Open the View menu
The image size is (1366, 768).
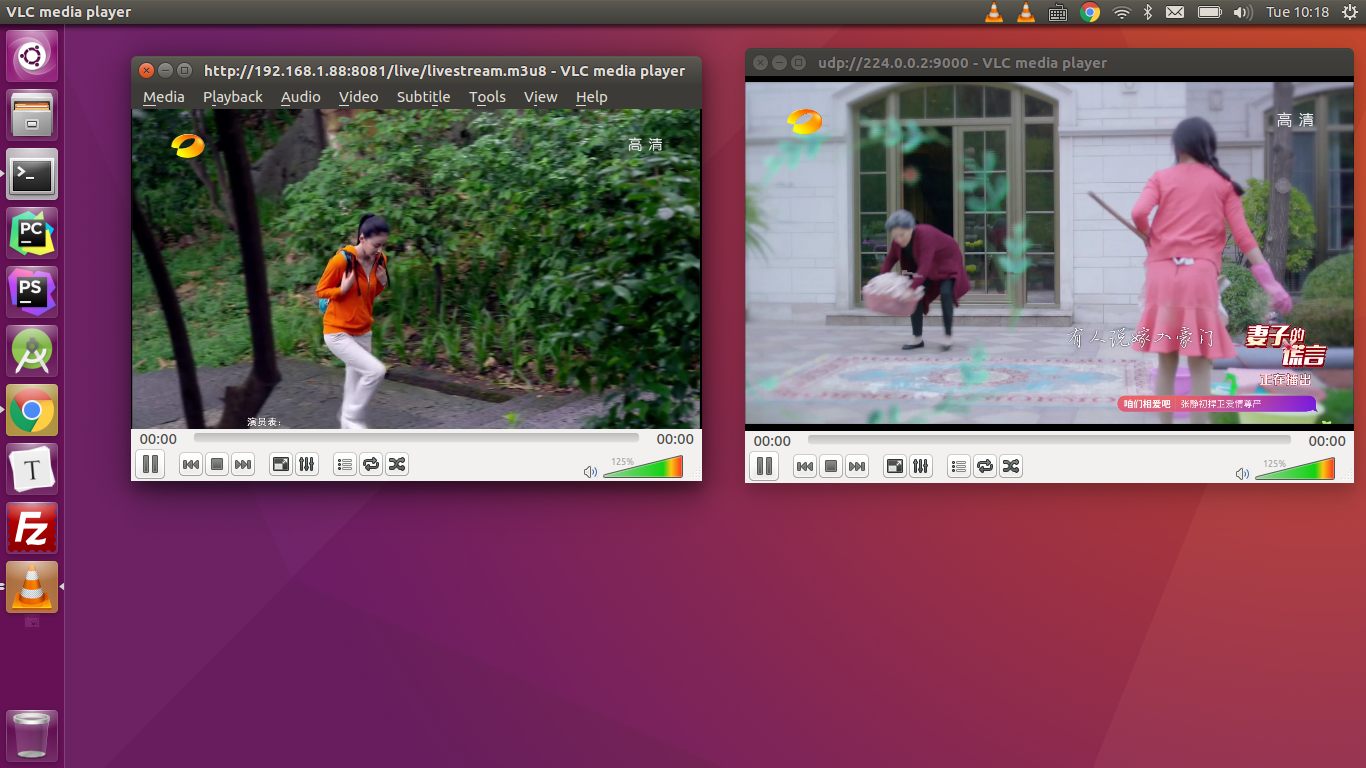tap(540, 97)
